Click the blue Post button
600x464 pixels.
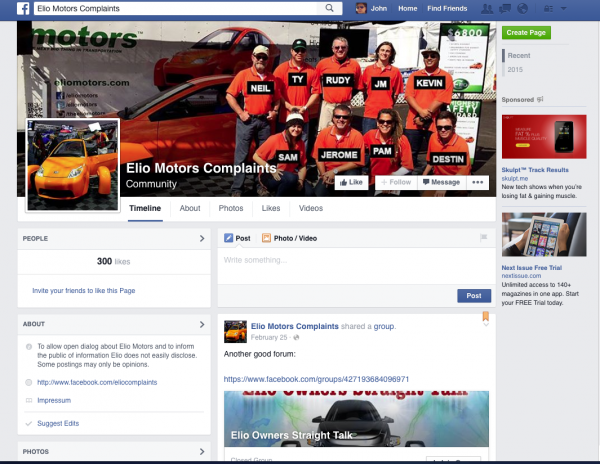point(474,296)
